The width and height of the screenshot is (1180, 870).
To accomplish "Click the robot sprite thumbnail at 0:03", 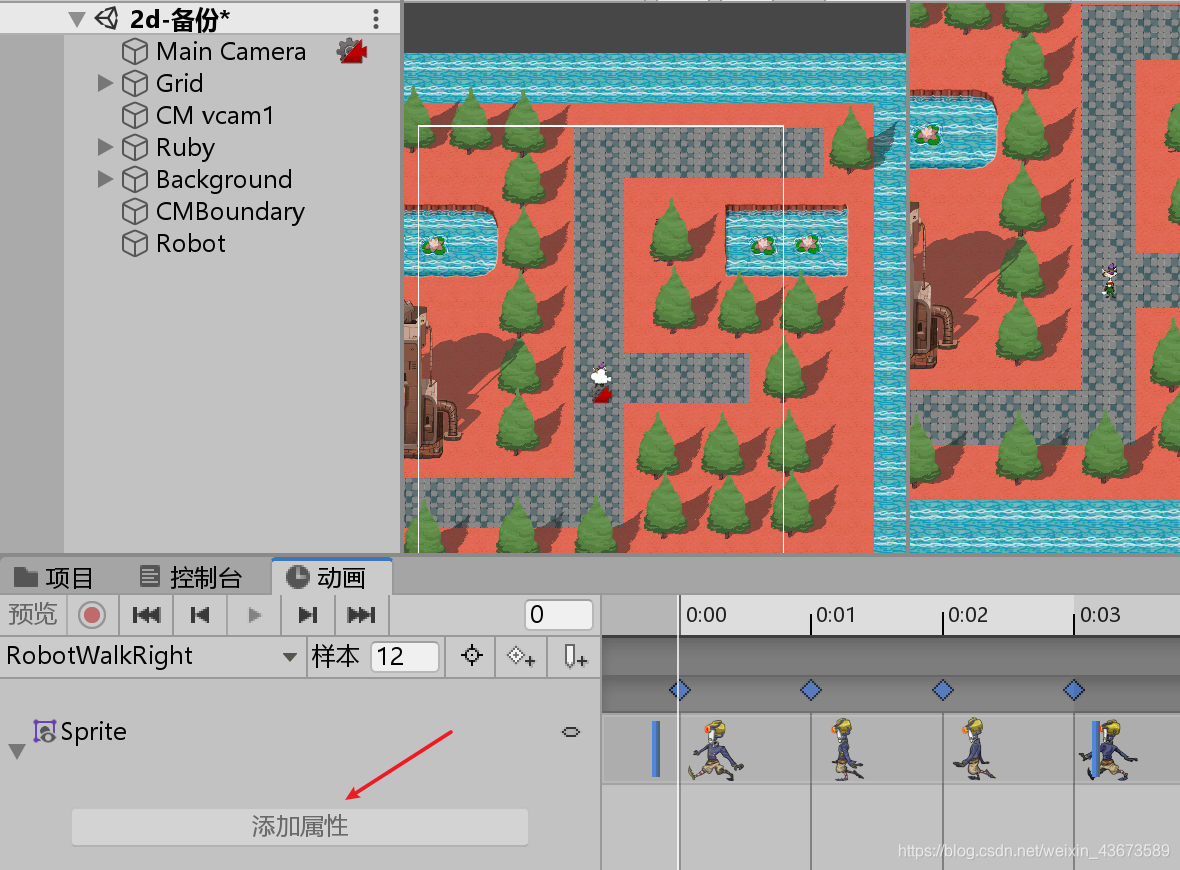I will 1109,751.
